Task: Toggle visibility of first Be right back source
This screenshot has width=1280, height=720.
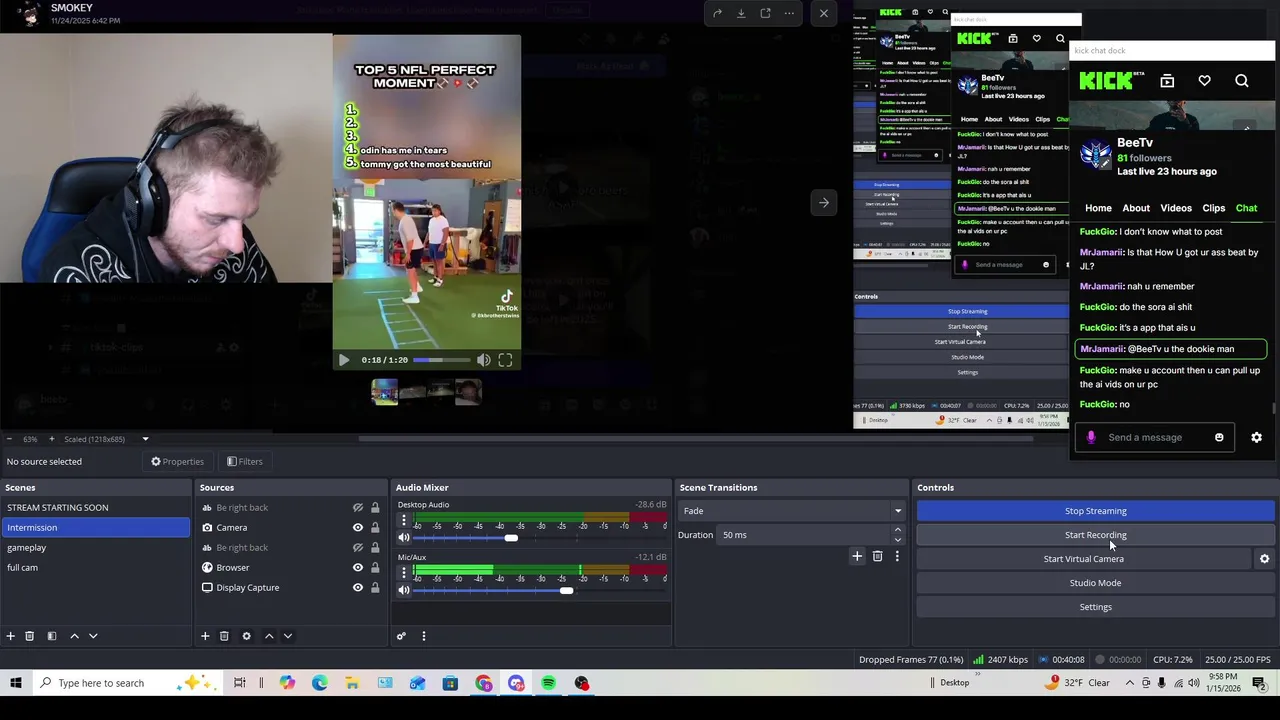Action: click(x=358, y=508)
